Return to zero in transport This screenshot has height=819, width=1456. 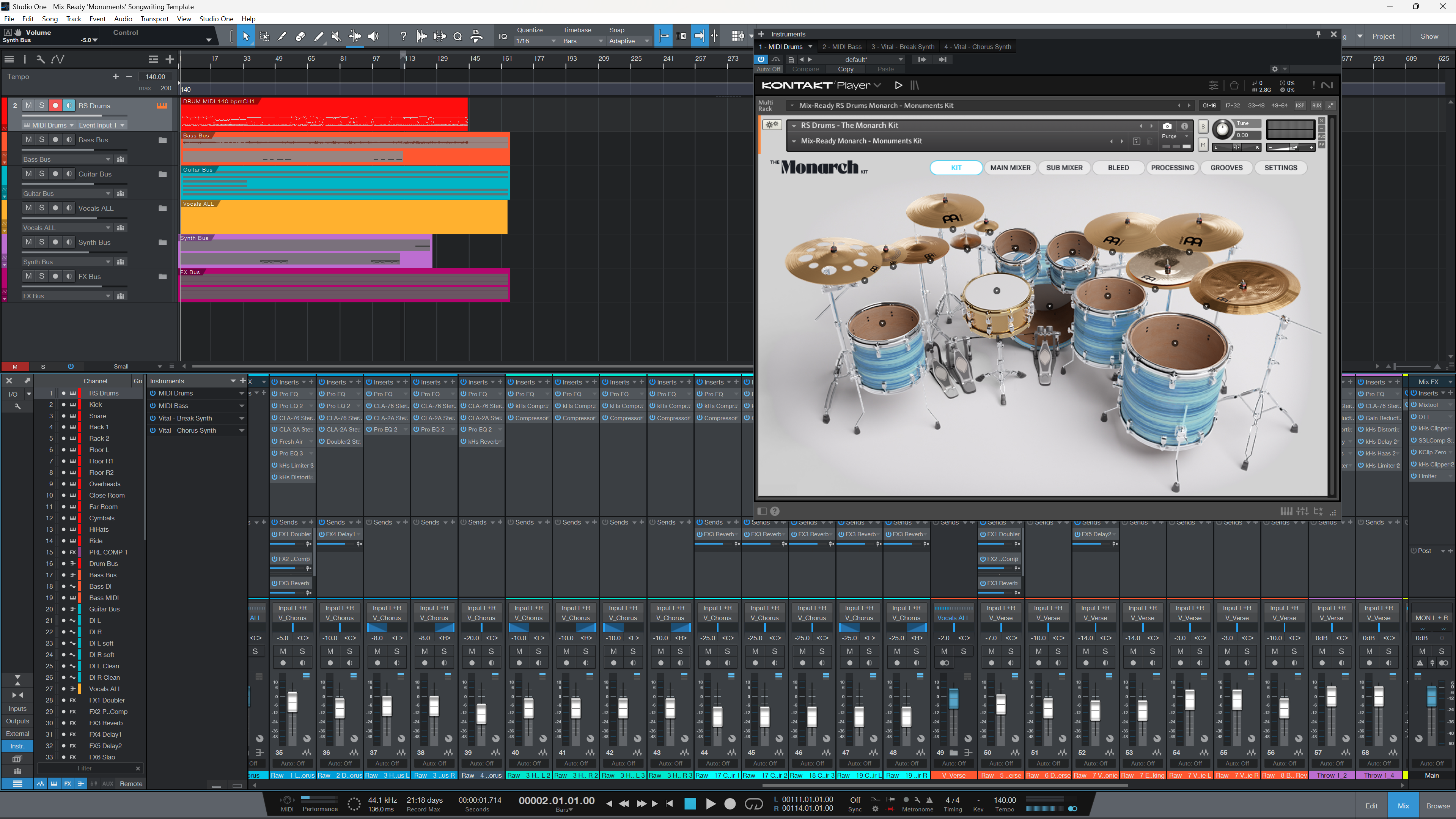[x=670, y=804]
